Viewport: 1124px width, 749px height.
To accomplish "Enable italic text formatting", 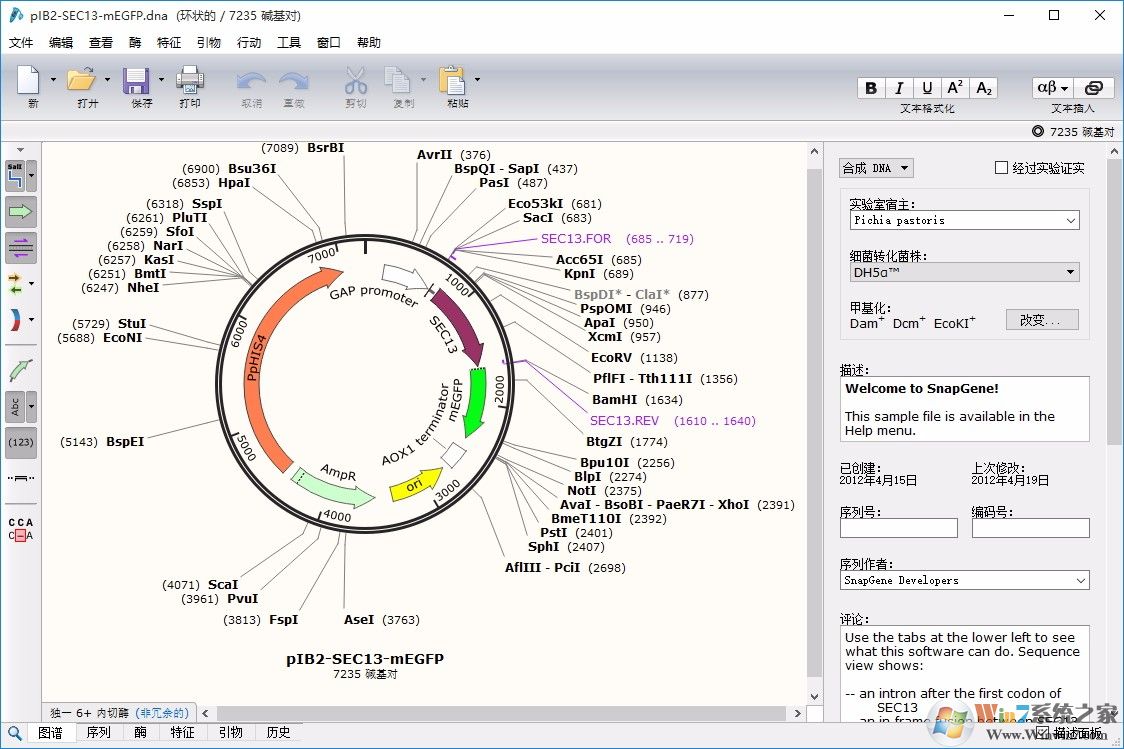I will 899,87.
